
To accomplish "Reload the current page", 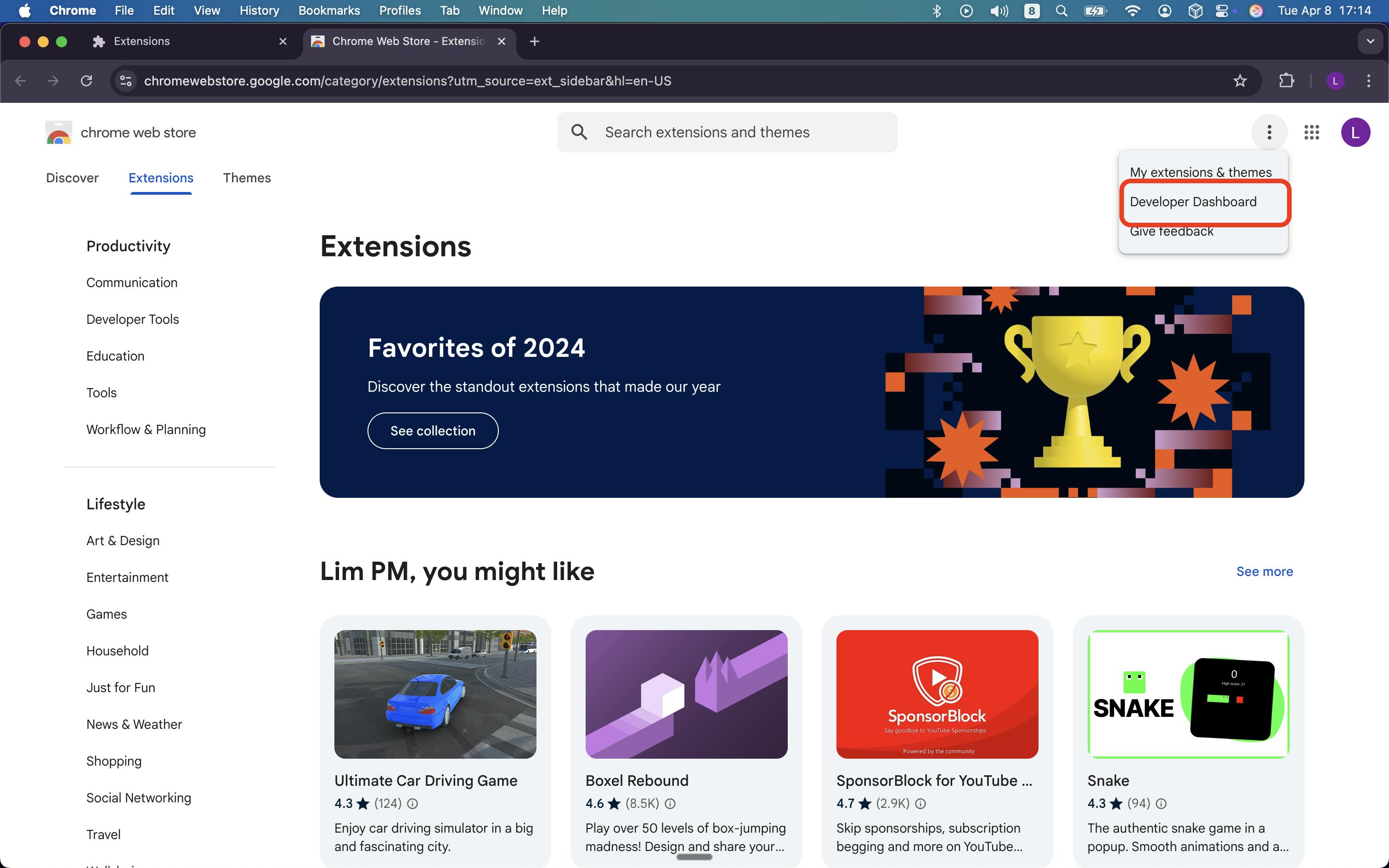I will click(86, 81).
